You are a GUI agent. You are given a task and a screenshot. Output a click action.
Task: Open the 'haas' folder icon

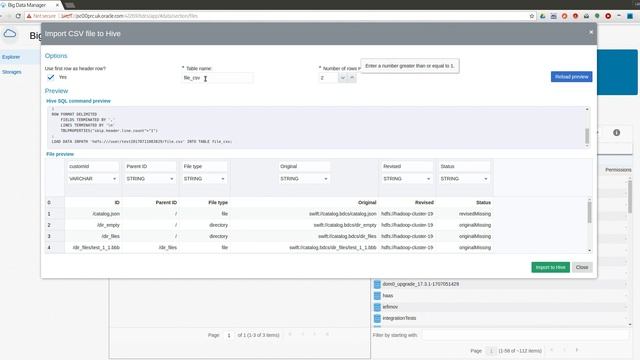click(x=377, y=296)
